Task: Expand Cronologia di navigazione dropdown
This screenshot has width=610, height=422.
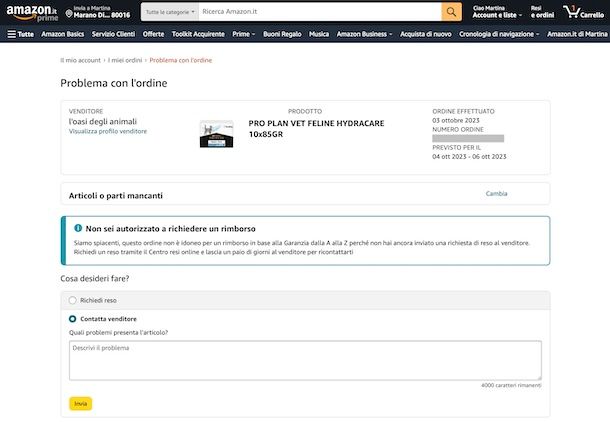Action: [499, 34]
